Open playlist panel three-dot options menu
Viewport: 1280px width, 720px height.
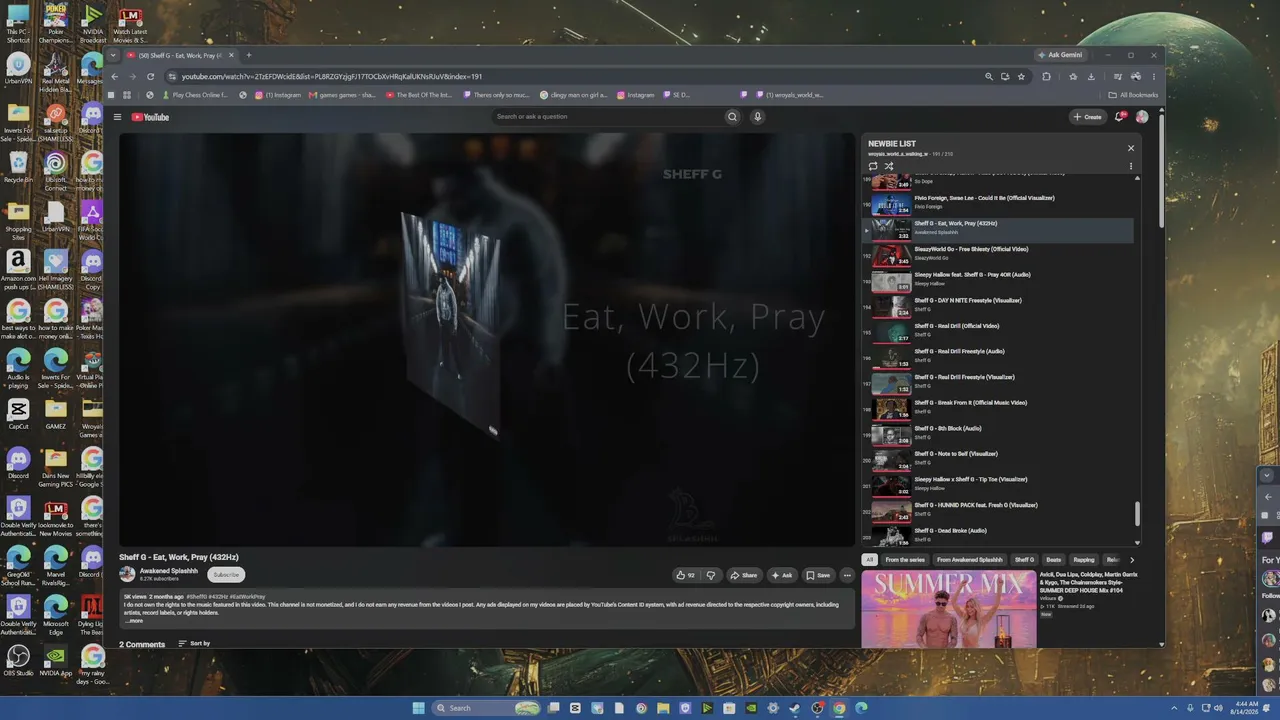tap(1131, 166)
